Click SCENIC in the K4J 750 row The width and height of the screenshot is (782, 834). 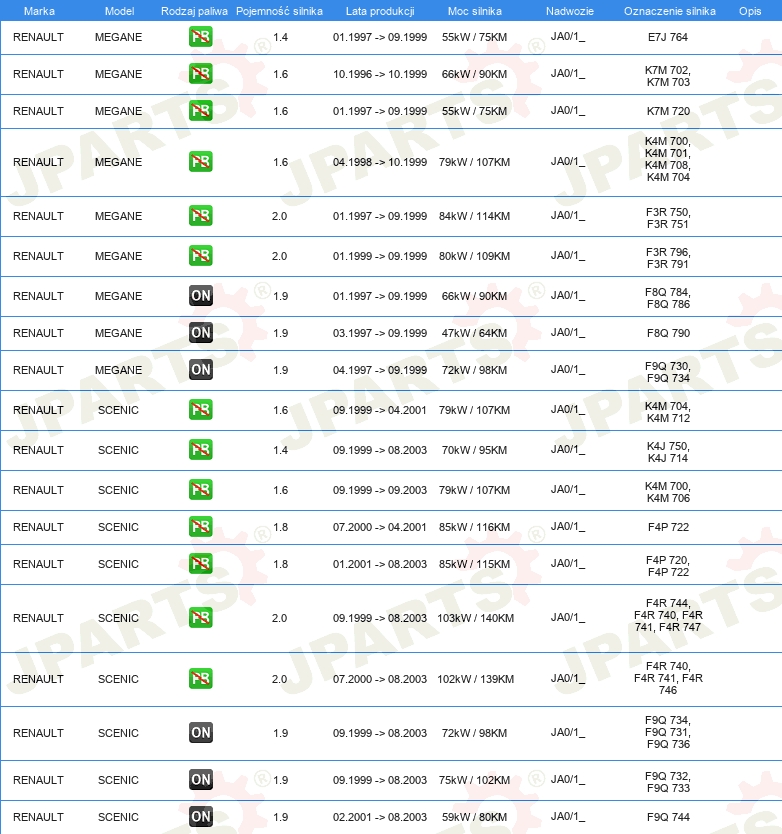click(118, 451)
